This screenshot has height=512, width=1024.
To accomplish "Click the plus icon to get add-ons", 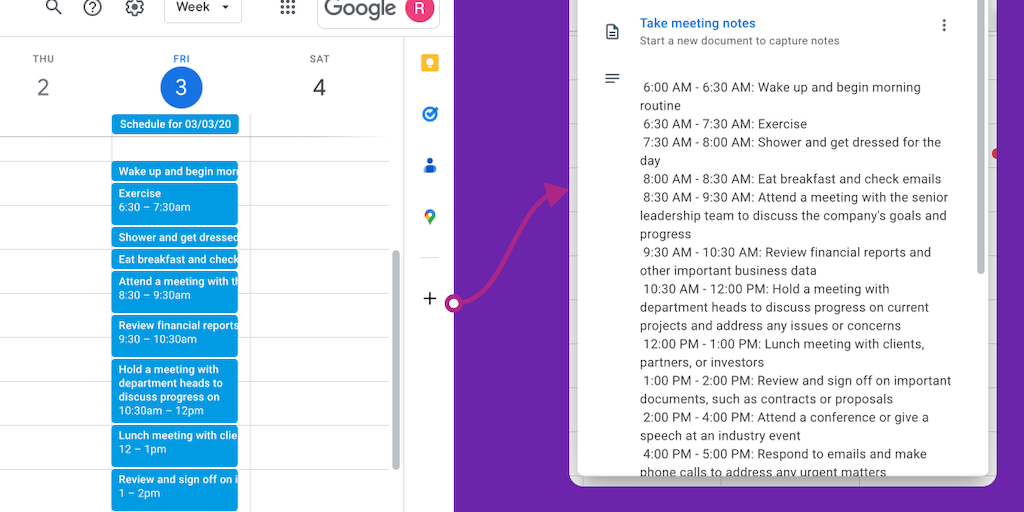I will (x=430, y=298).
